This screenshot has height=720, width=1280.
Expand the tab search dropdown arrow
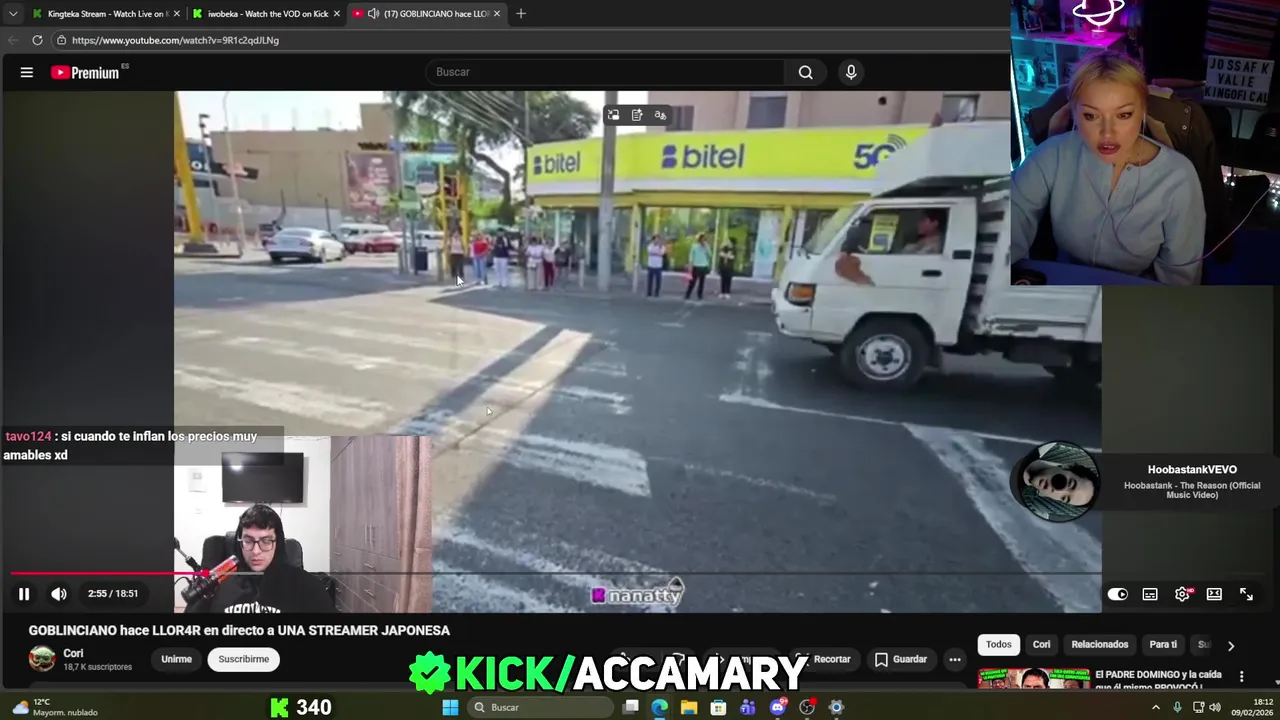point(12,14)
